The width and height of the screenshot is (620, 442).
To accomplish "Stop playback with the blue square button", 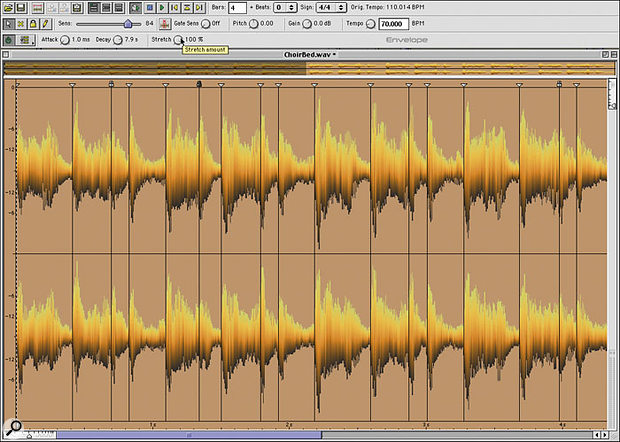I will (x=149, y=8).
